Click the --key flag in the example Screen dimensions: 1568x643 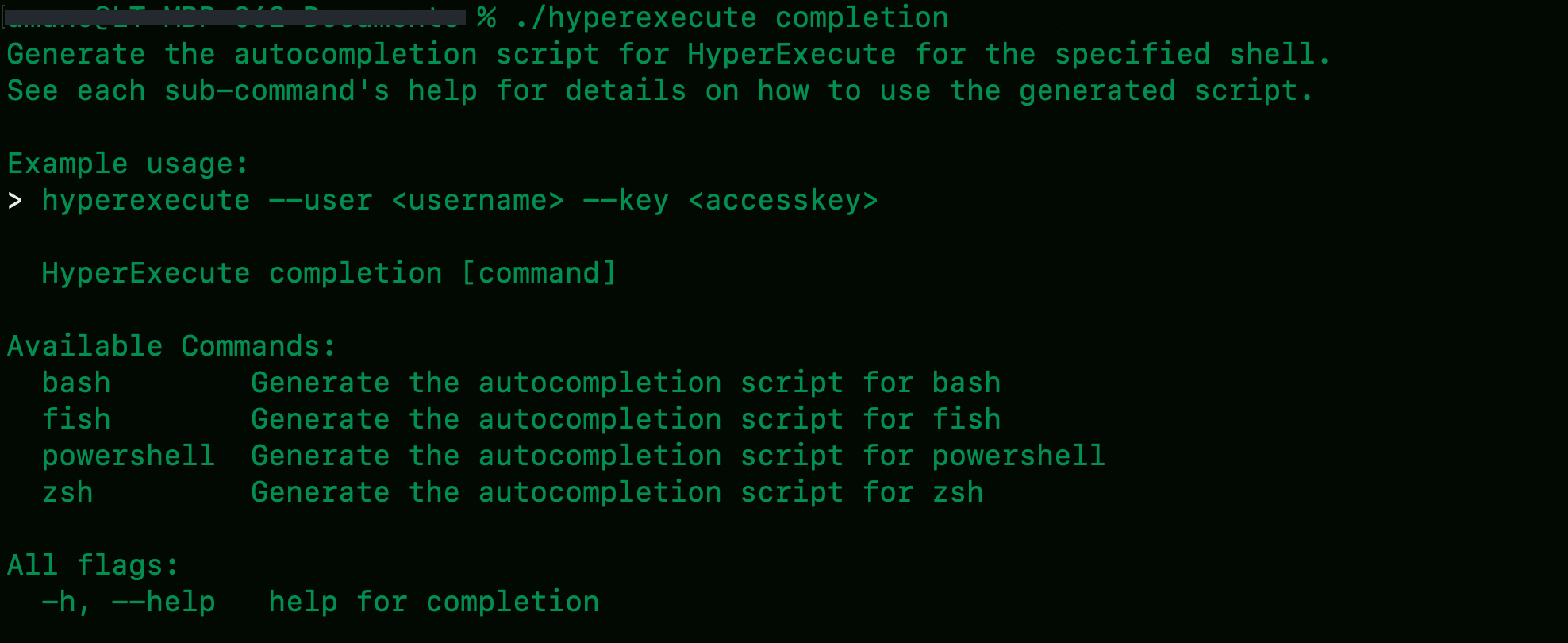pos(625,200)
